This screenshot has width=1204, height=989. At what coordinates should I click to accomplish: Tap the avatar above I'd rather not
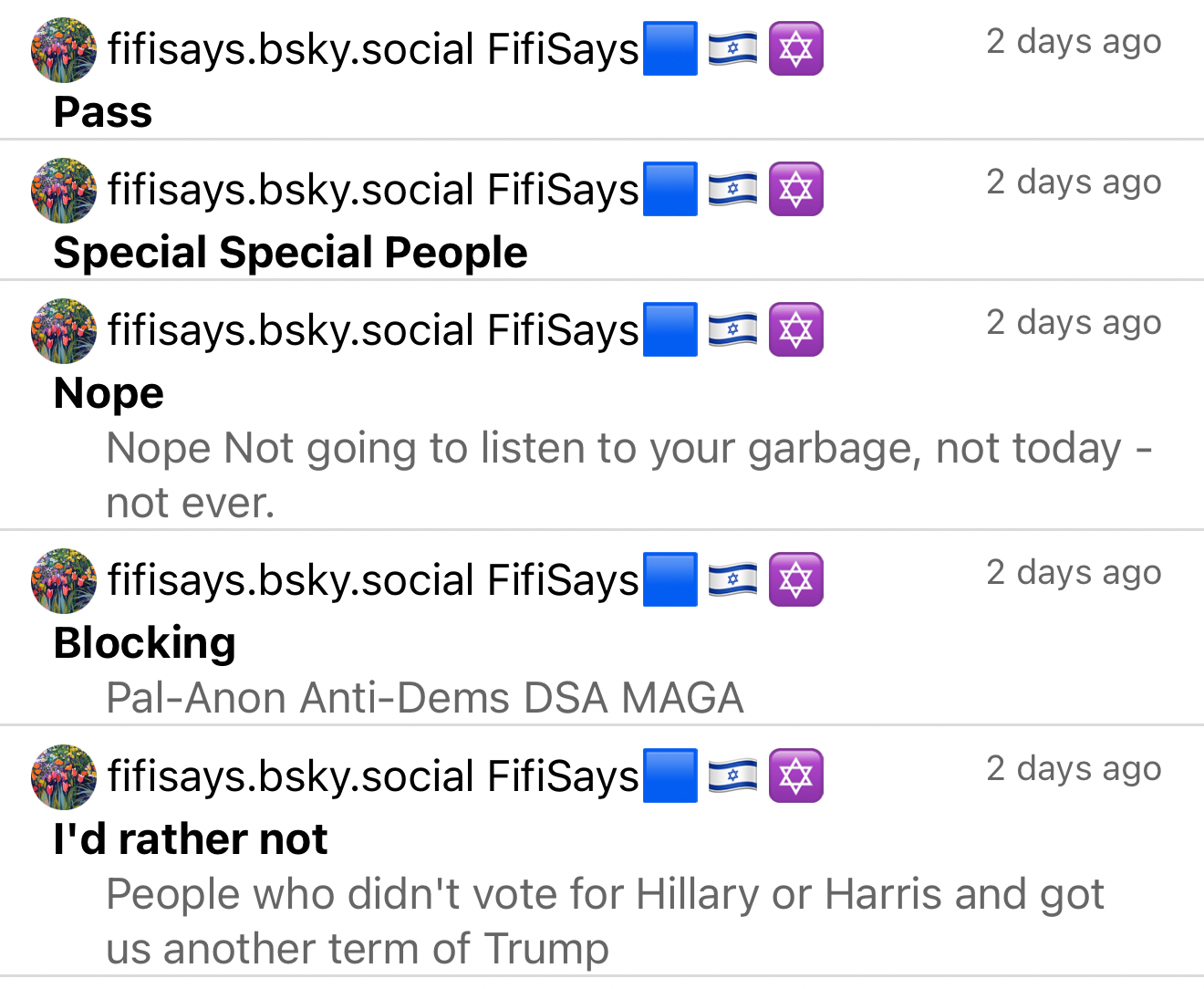[x=64, y=776]
